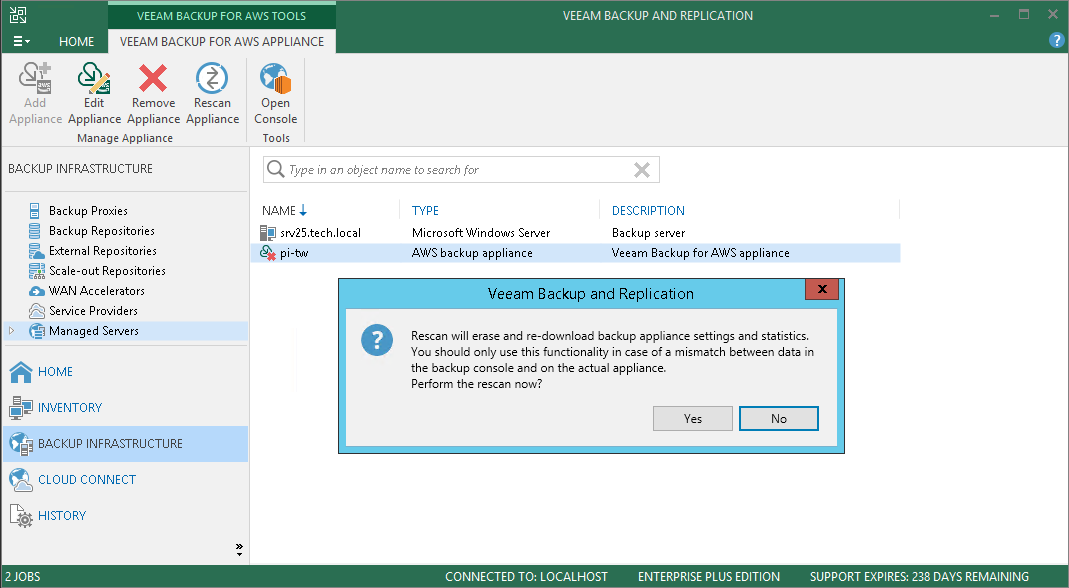Click 'CONNECTED TO: LOCALHOST' status text
The height and width of the screenshot is (588, 1069).
pos(526,577)
